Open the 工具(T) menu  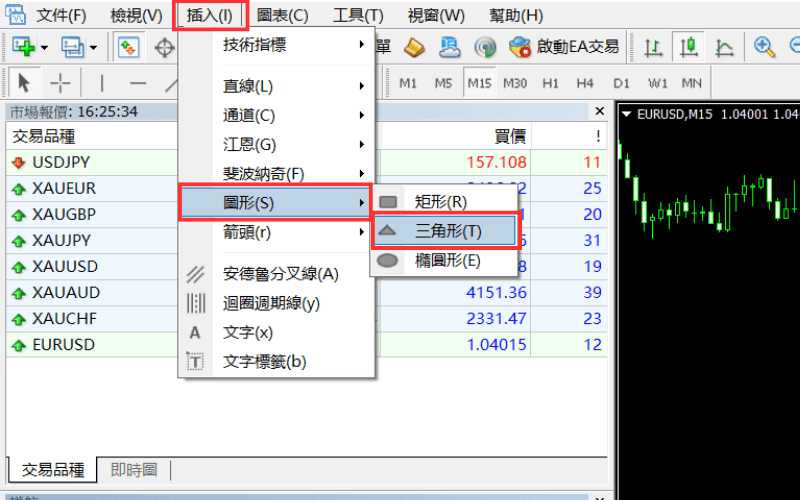358,15
